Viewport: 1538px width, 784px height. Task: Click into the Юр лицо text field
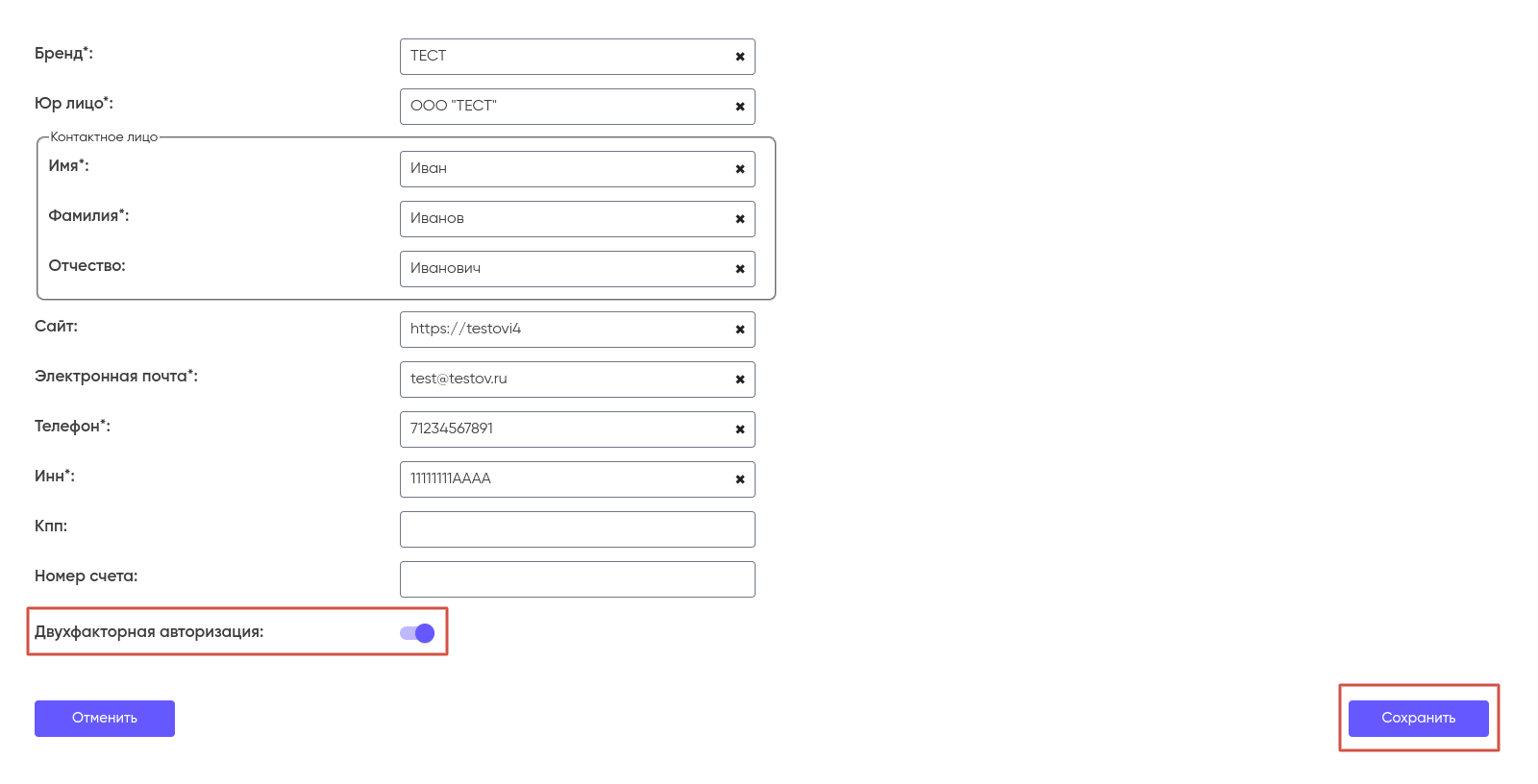[567, 107]
